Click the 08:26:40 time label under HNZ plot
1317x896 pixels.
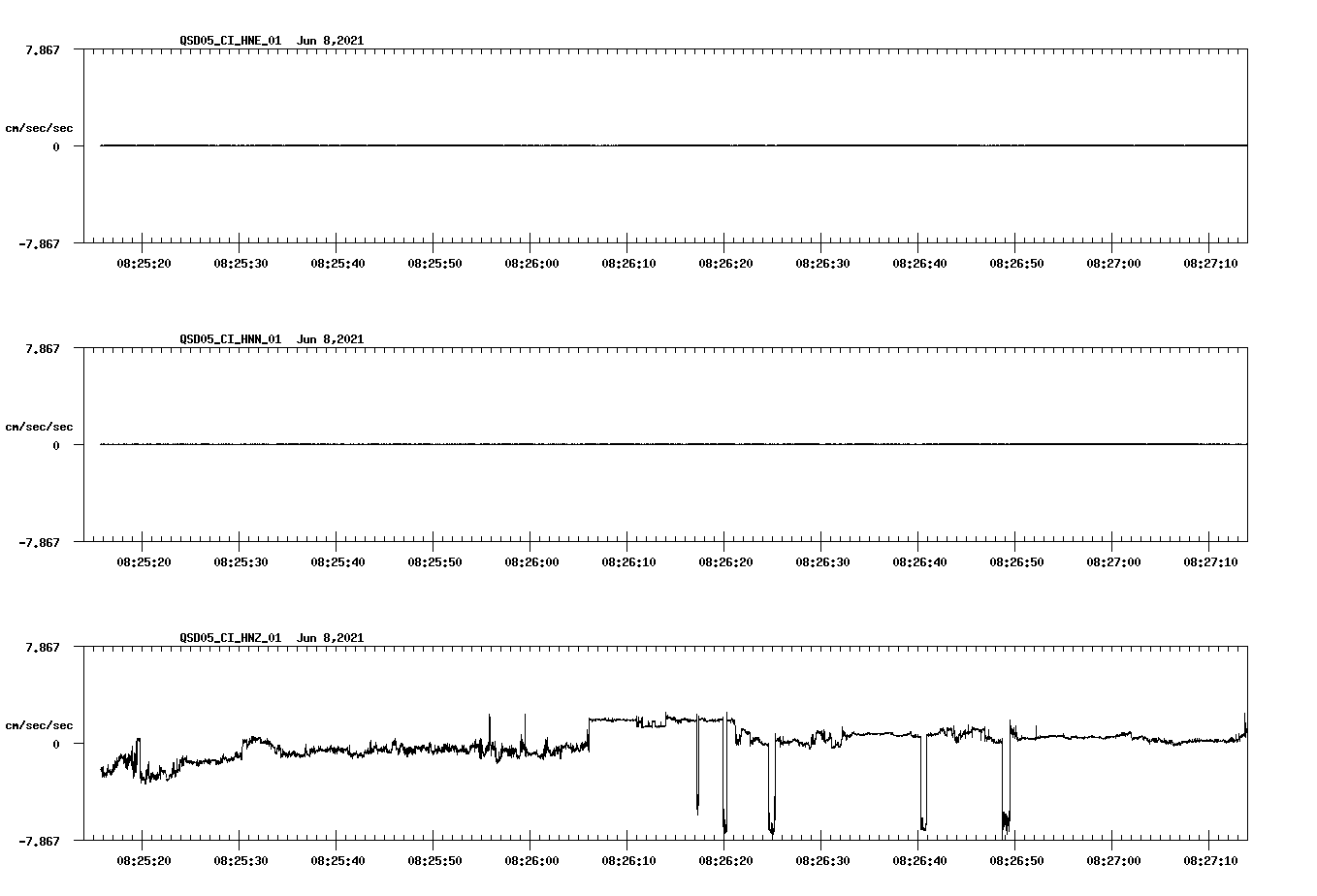click(919, 861)
